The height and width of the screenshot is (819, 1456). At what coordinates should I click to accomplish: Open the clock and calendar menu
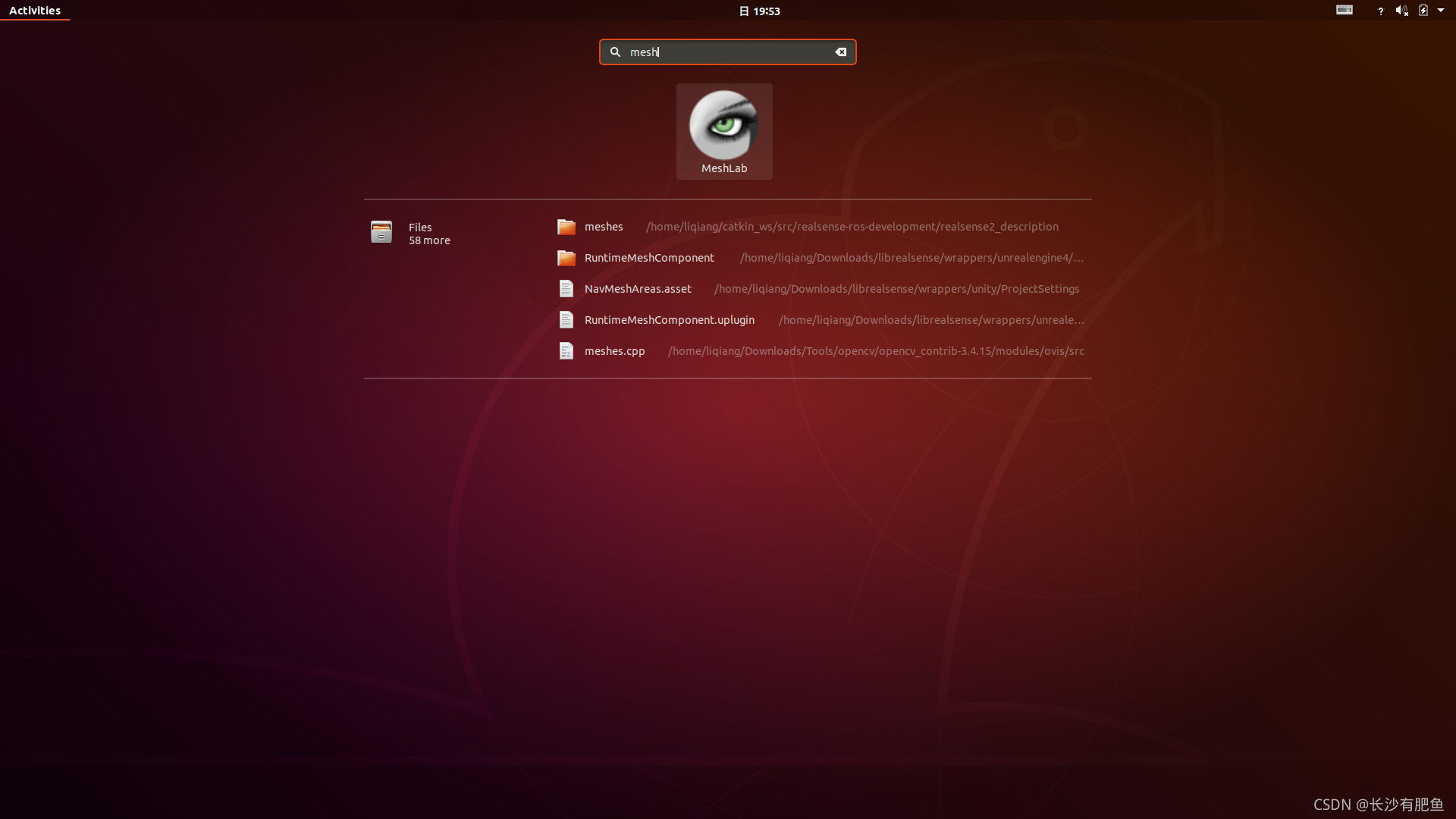point(759,11)
